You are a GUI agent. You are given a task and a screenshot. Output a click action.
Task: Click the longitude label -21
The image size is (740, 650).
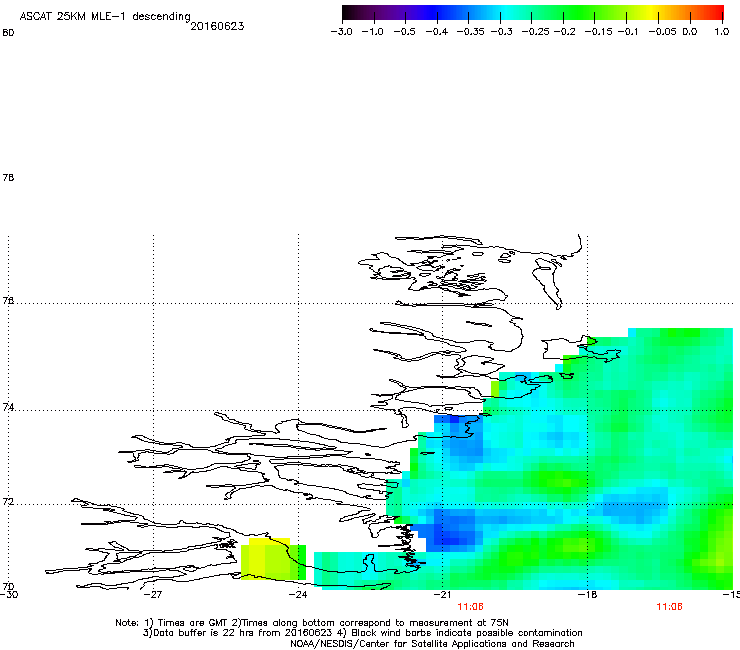pos(442,595)
